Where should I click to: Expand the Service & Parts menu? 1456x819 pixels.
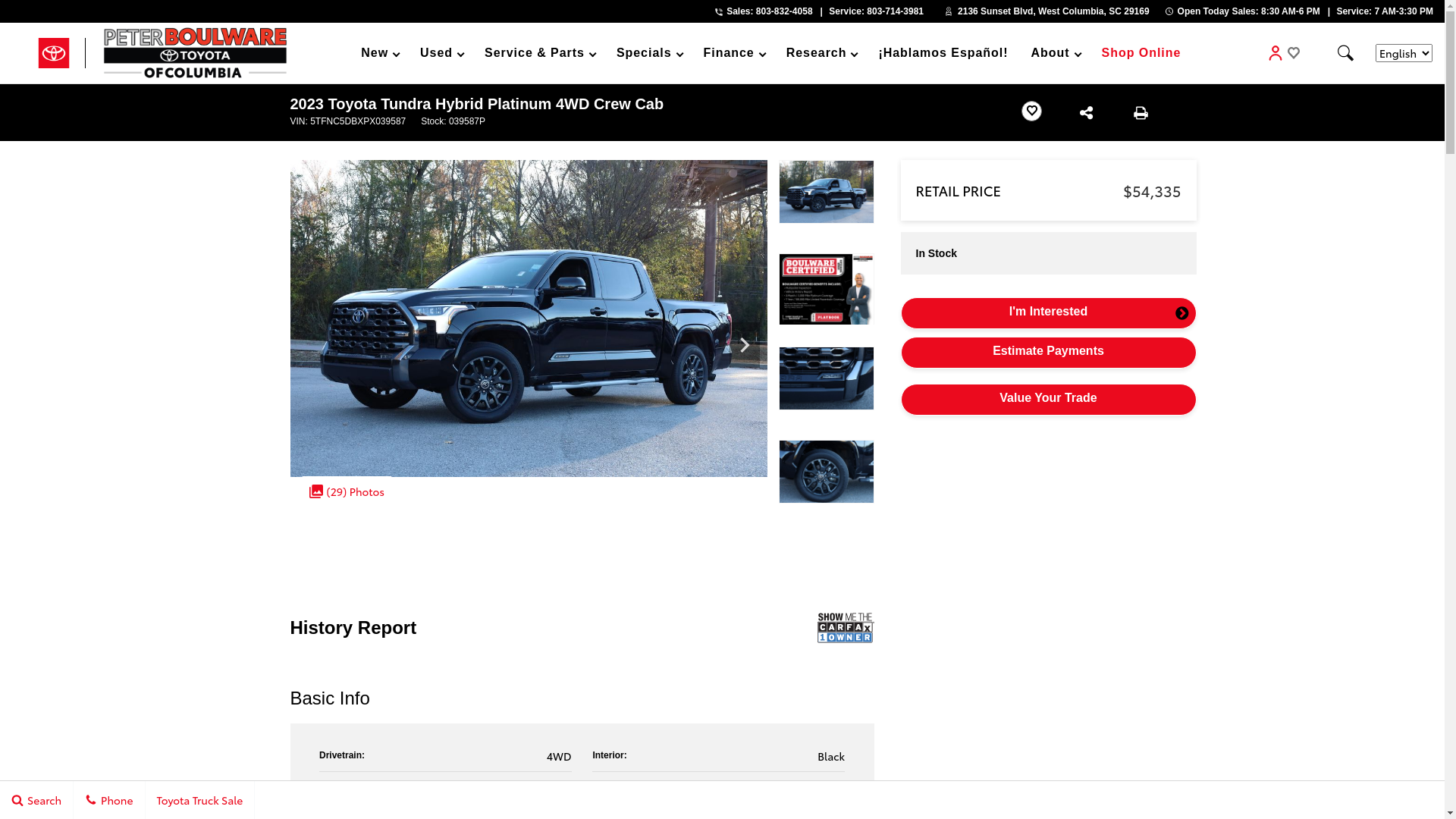coord(540,53)
